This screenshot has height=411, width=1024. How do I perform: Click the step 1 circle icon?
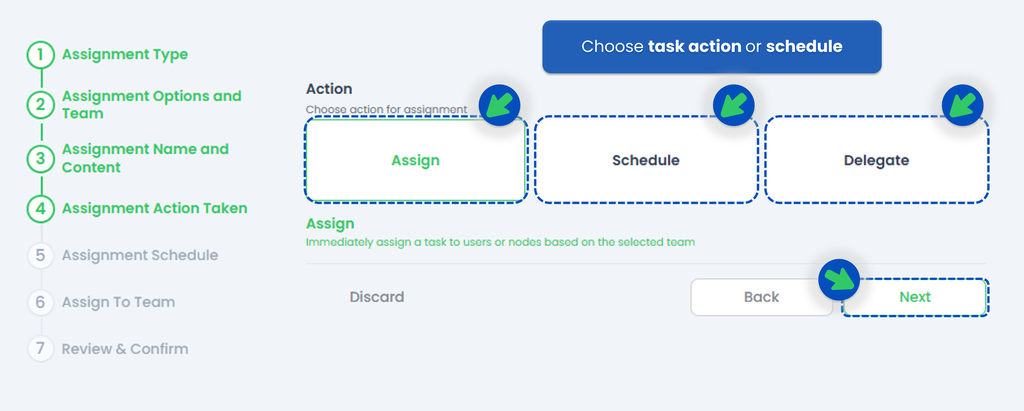pos(40,55)
